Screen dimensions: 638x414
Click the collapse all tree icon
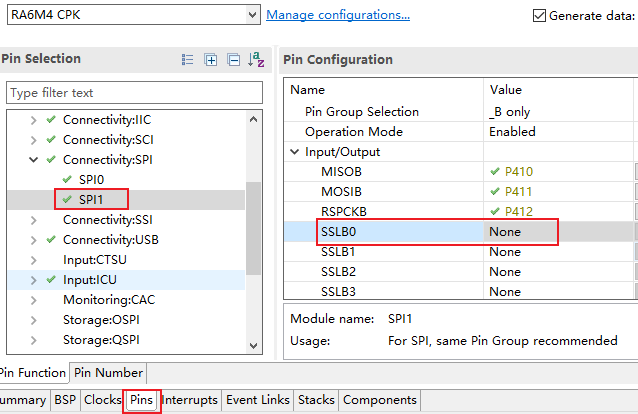click(x=232, y=60)
